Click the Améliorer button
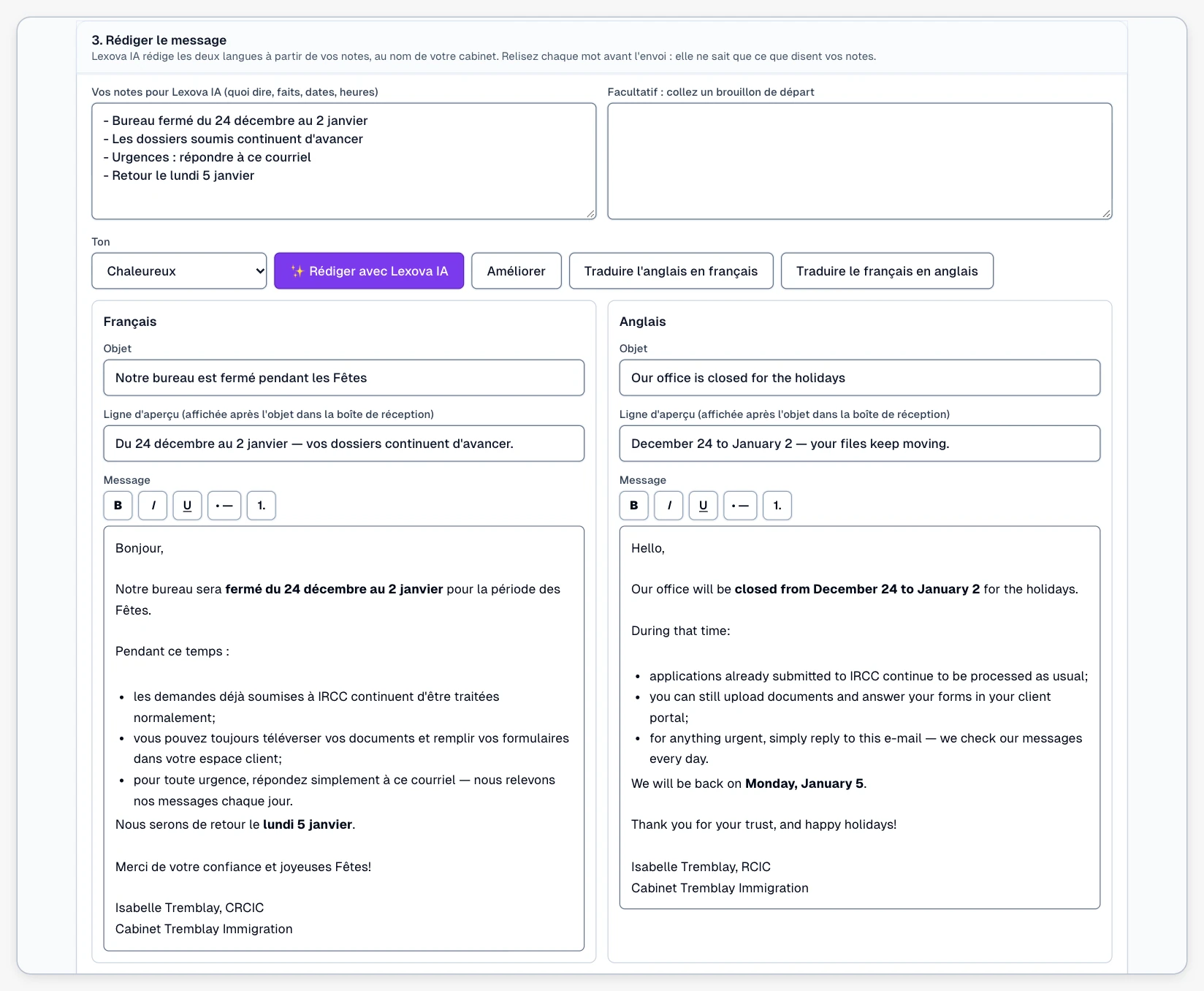This screenshot has width=1204, height=991. (517, 271)
